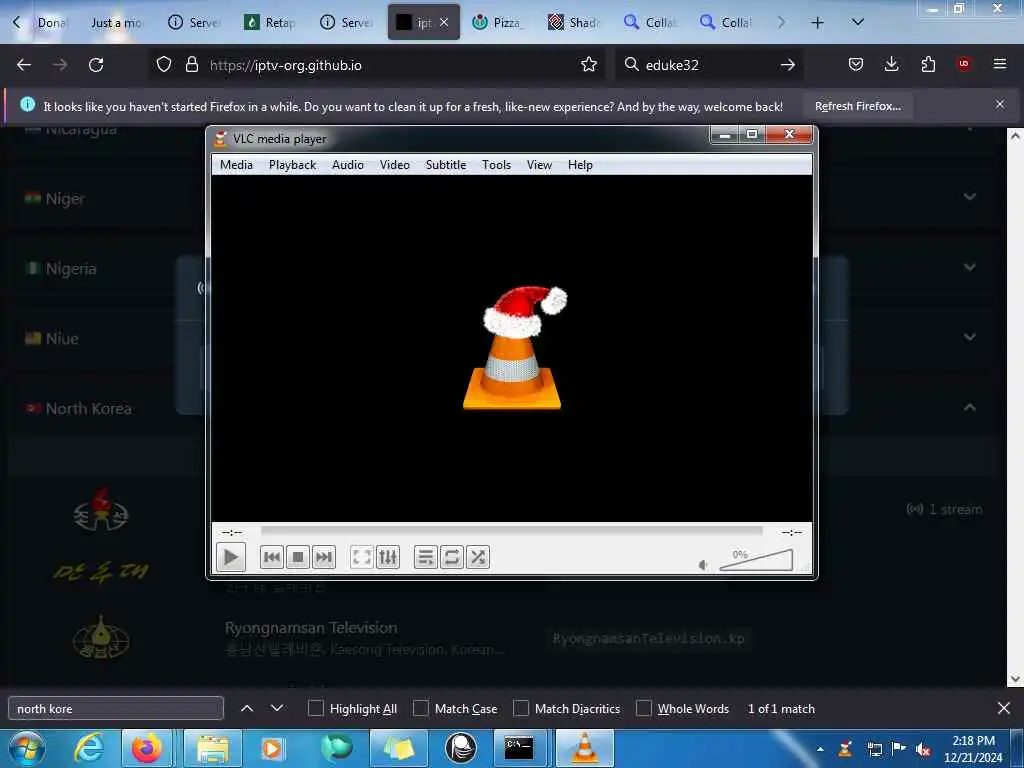Open VLC Video menu
This screenshot has width=1024, height=768.
(x=394, y=165)
